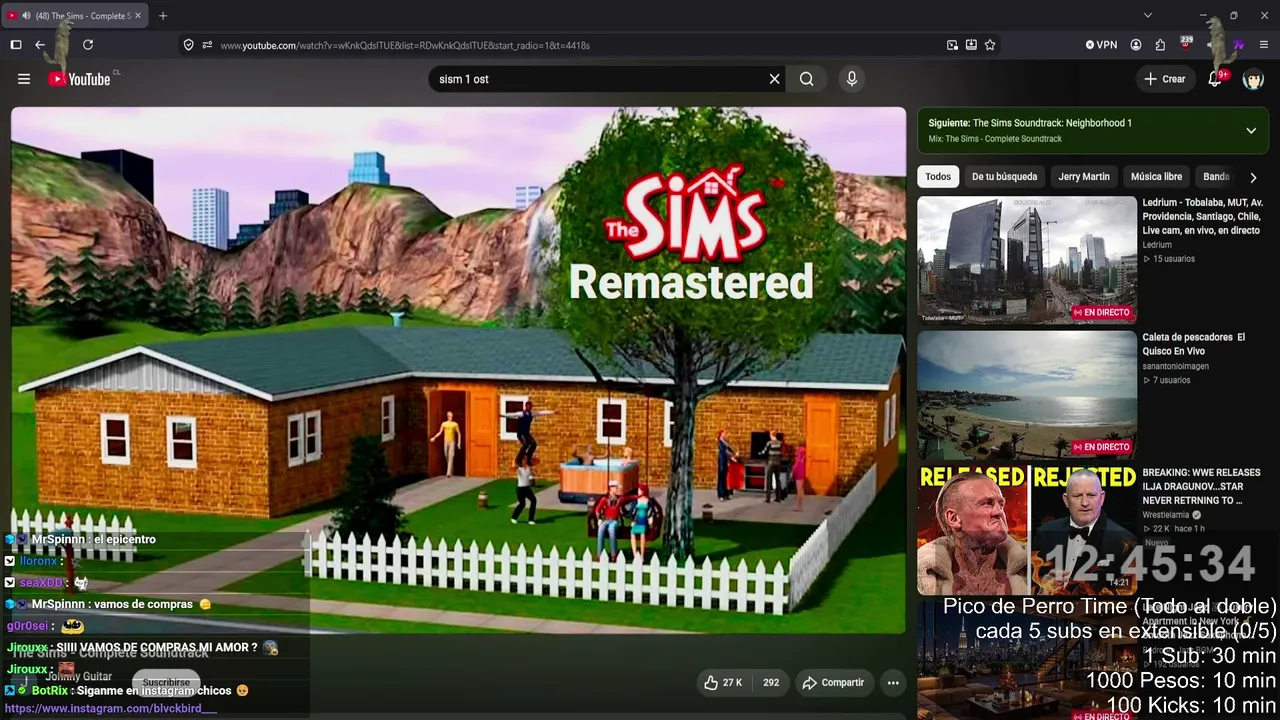Toggle the VPN on
Screen dimensions: 1280x720
1101,45
